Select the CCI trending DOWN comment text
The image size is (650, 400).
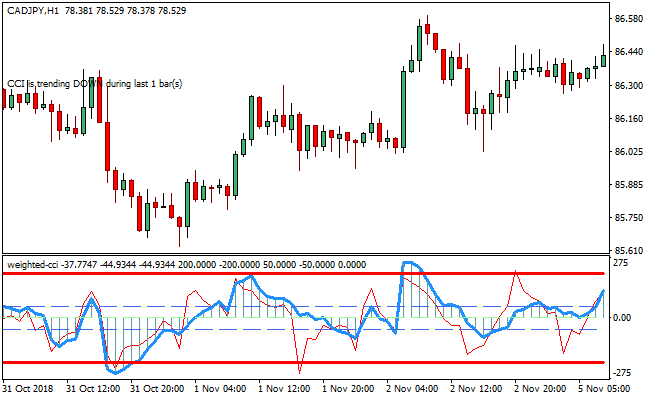coord(95,84)
